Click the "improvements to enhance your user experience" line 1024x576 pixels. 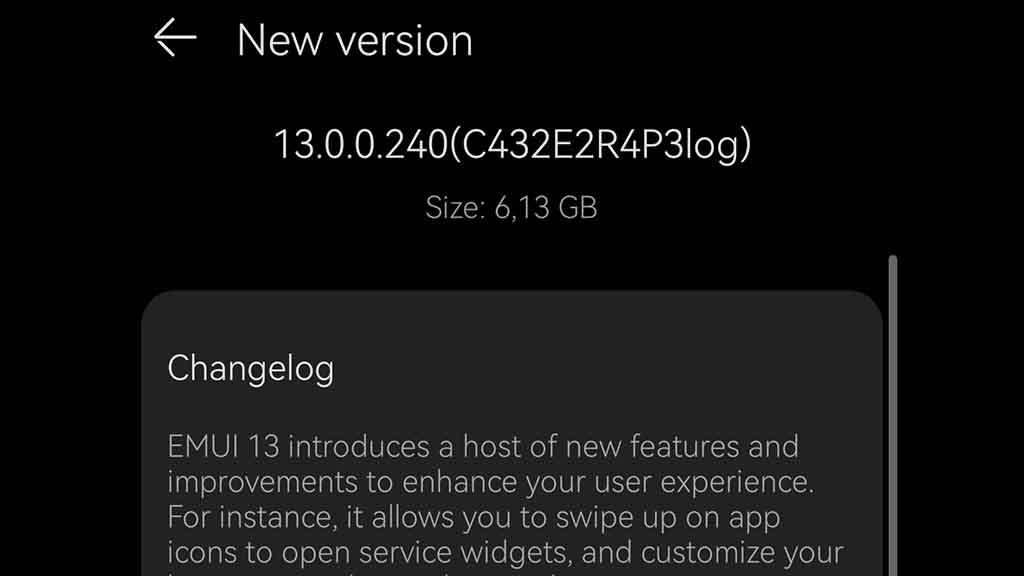(490, 483)
